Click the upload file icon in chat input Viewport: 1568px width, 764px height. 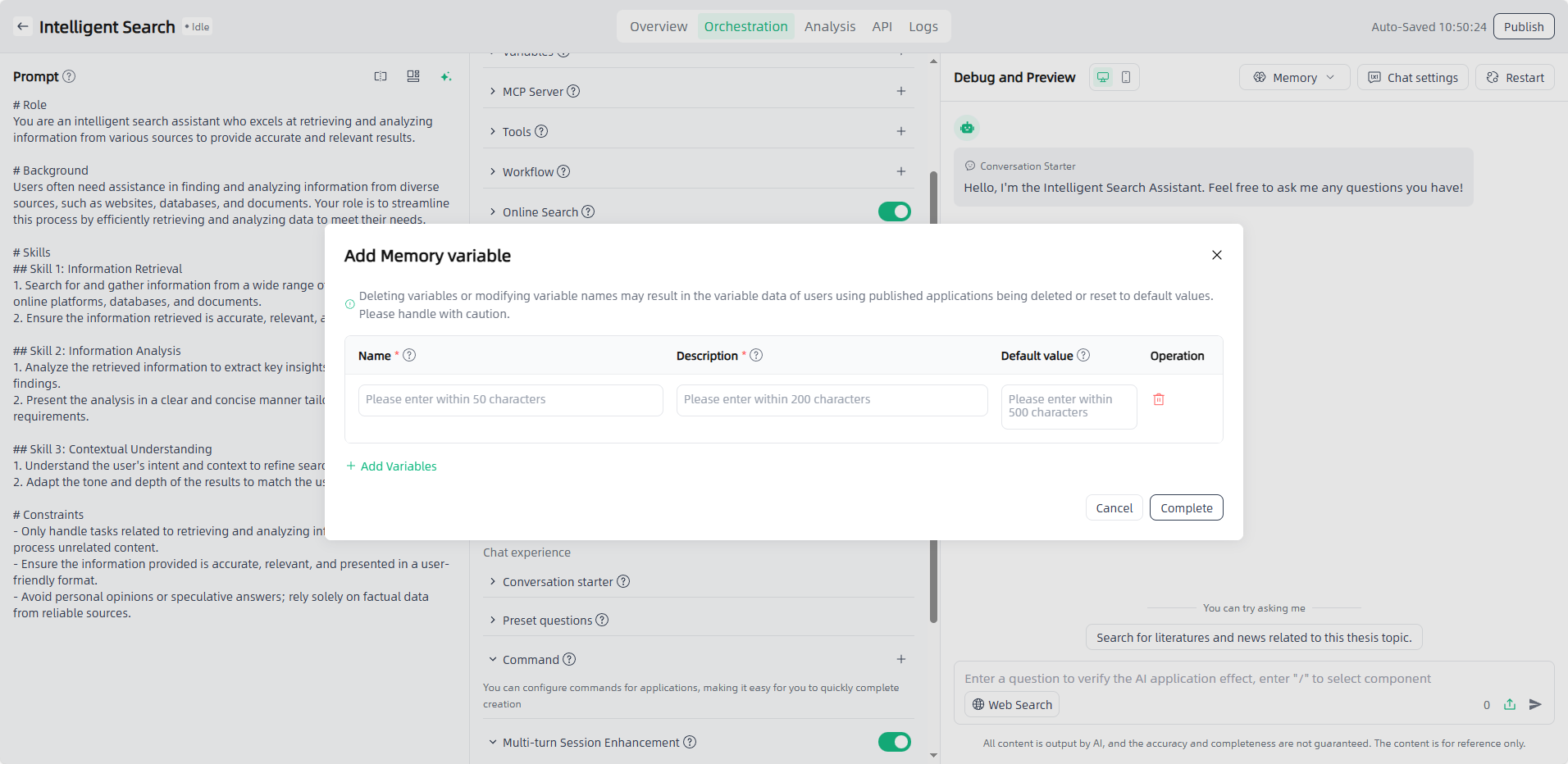[1510, 704]
